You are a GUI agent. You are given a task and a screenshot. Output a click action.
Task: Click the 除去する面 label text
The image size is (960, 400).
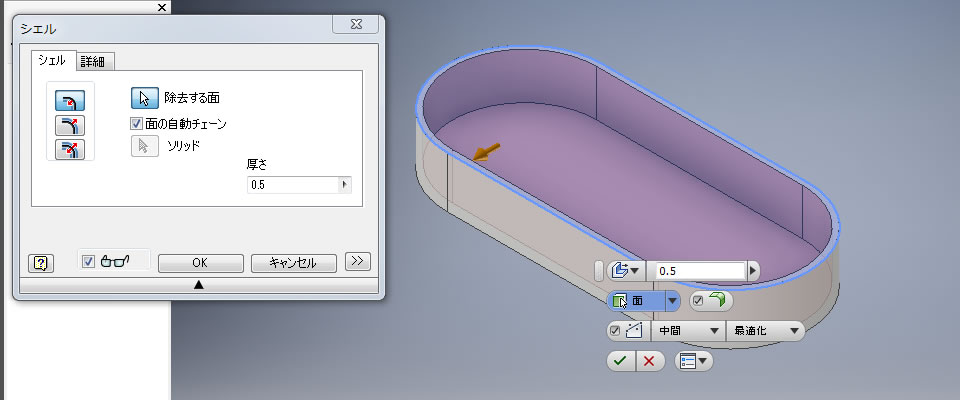(x=192, y=98)
